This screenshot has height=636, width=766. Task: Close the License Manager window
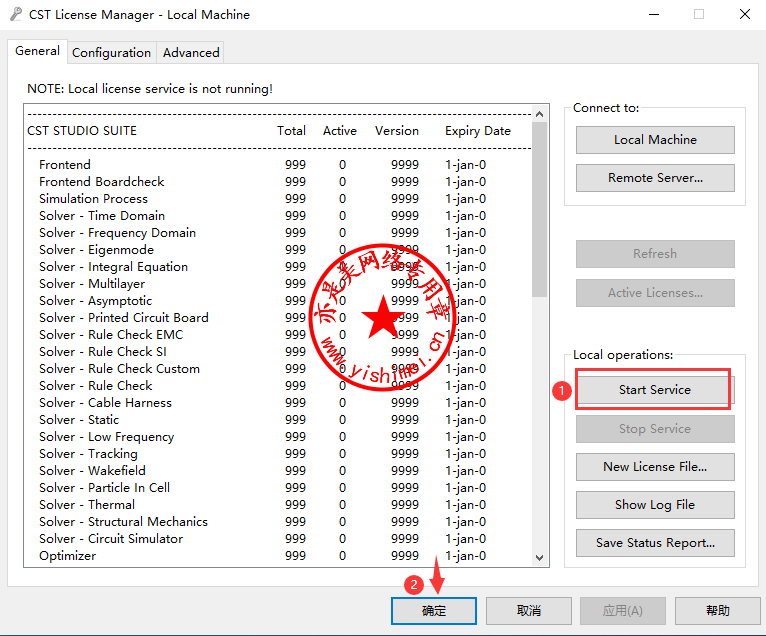[745, 14]
